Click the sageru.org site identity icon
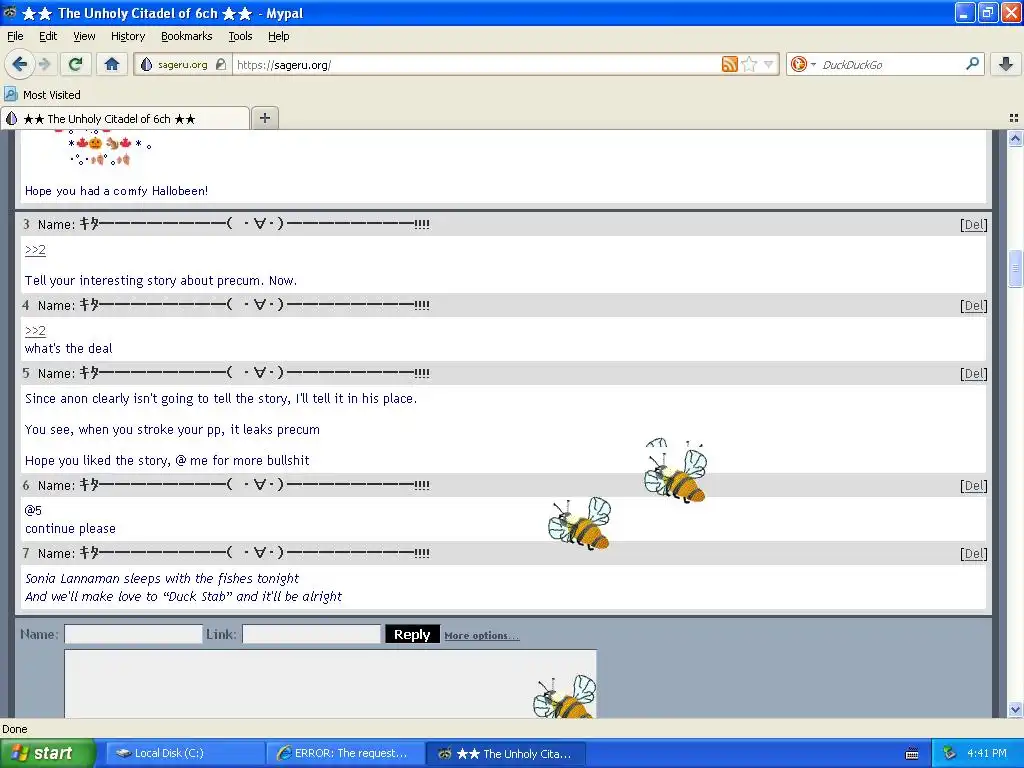The height and width of the screenshot is (768, 1024). [x=183, y=65]
